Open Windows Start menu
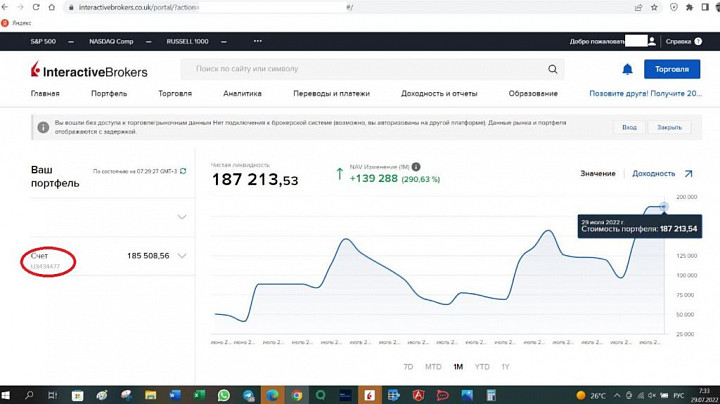Viewport: 720px width, 404px height. tap(6, 395)
